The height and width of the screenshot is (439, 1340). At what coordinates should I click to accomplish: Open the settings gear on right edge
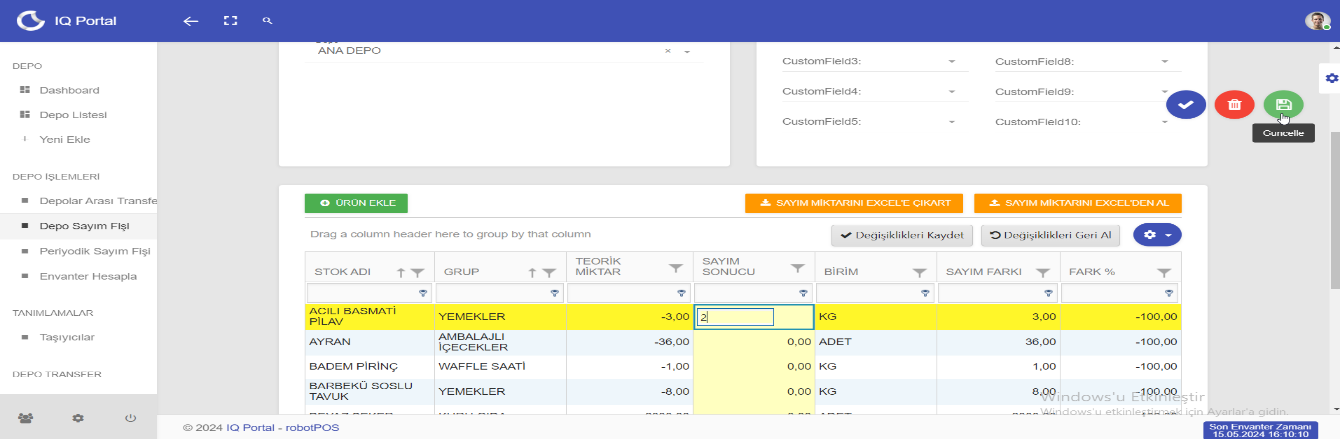click(1331, 78)
